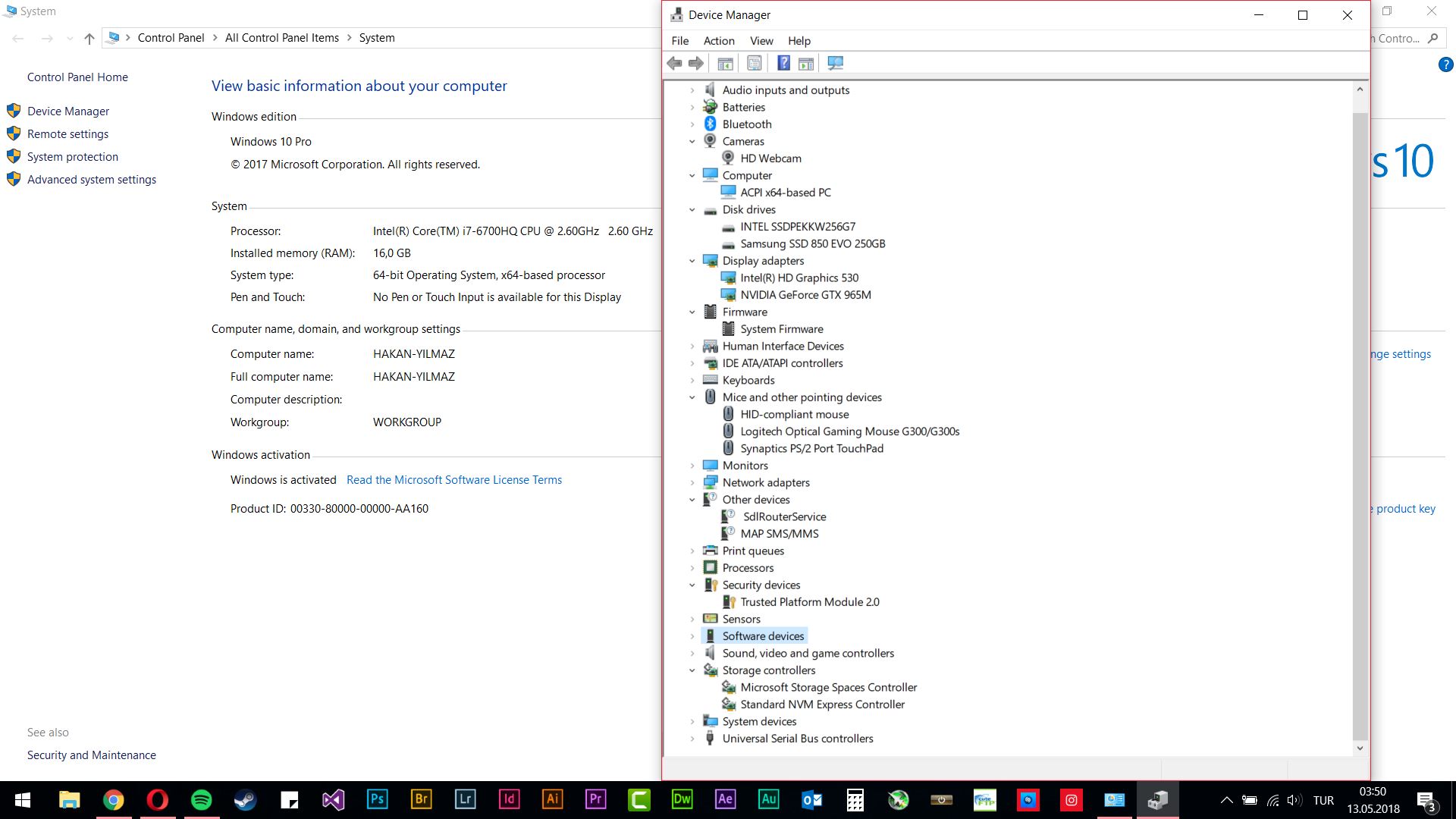Collapse the Cameras category
Viewport: 1456px width, 819px height.
click(x=692, y=142)
